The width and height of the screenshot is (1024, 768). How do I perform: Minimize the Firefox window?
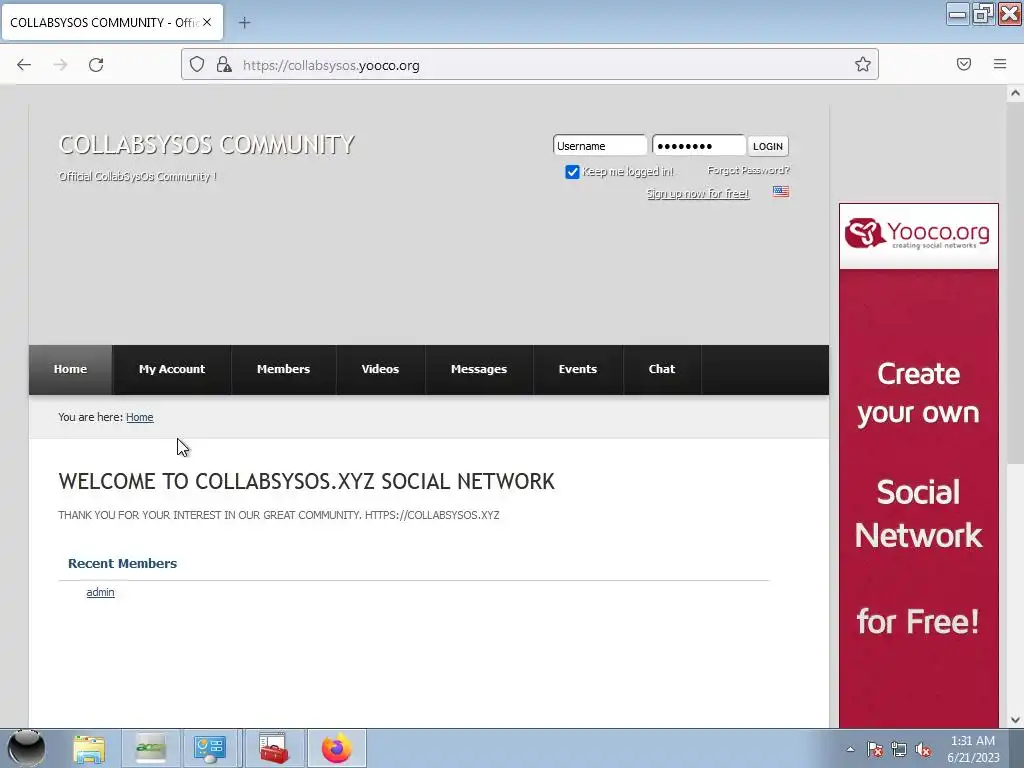point(957,14)
